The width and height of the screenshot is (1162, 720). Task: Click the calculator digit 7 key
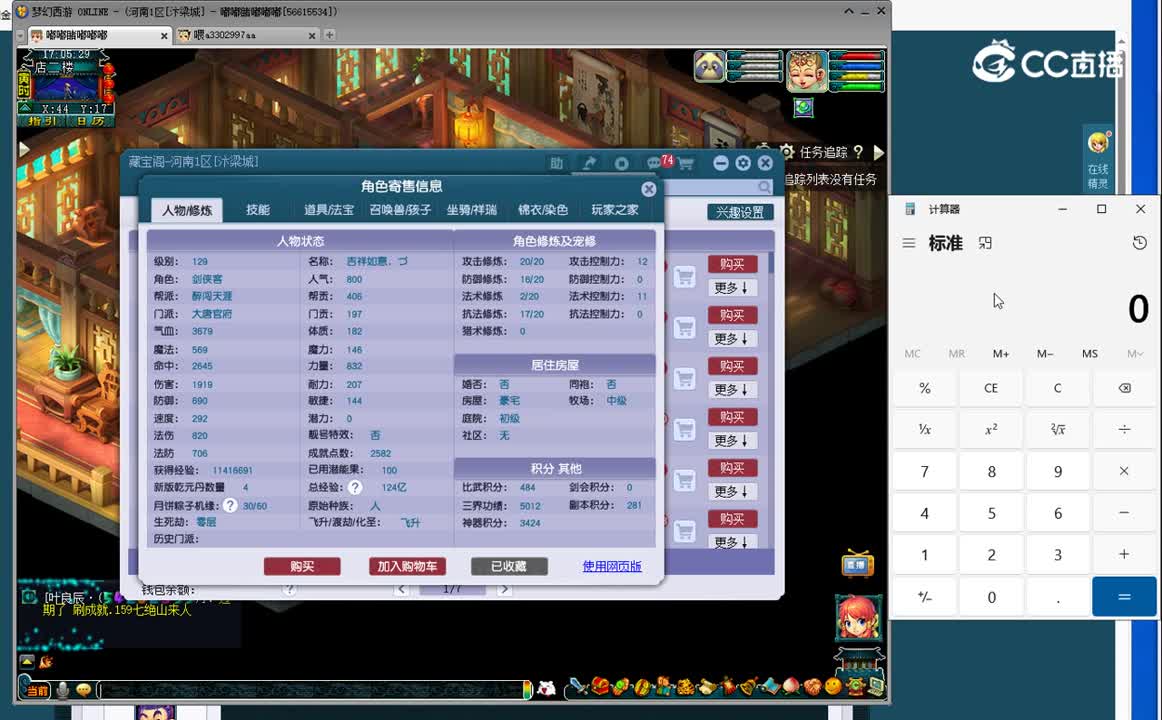(x=925, y=471)
